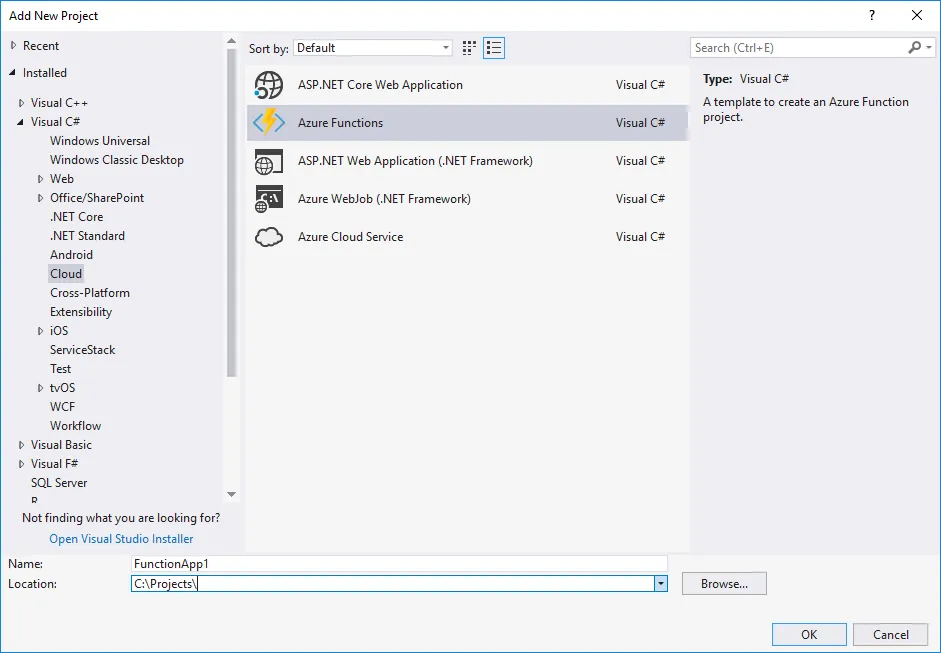Screen dimensions: 941x653
Task: Click the Azure WebJob console icon
Action: [x=268, y=199]
